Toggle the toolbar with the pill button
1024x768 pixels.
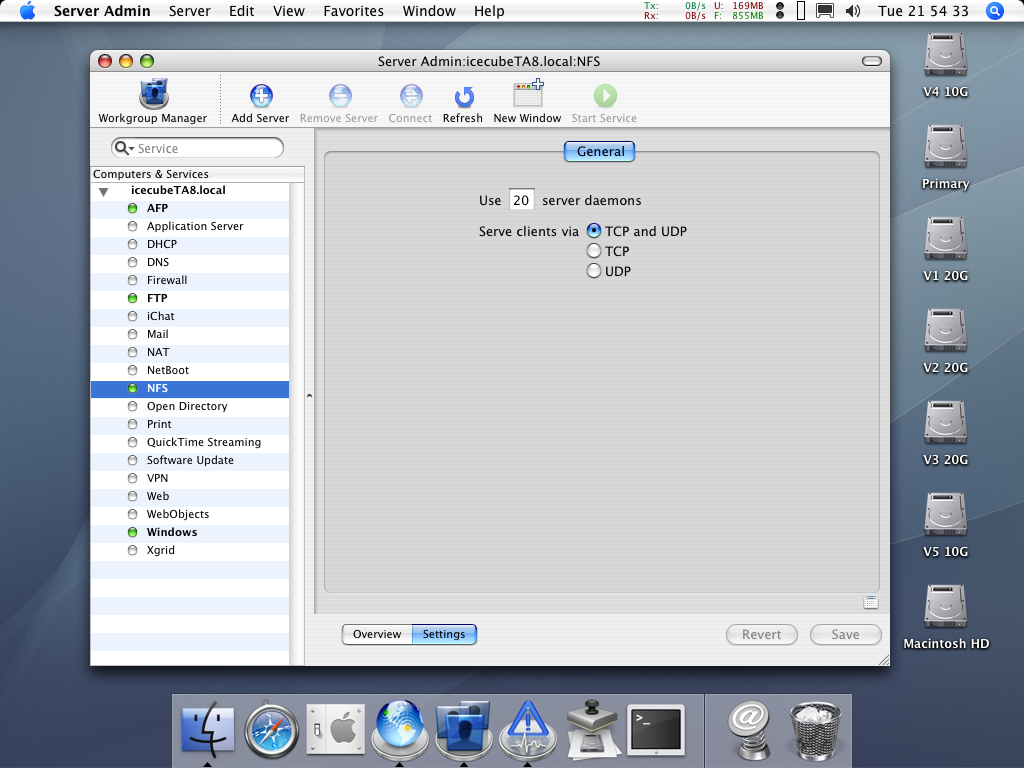click(872, 61)
